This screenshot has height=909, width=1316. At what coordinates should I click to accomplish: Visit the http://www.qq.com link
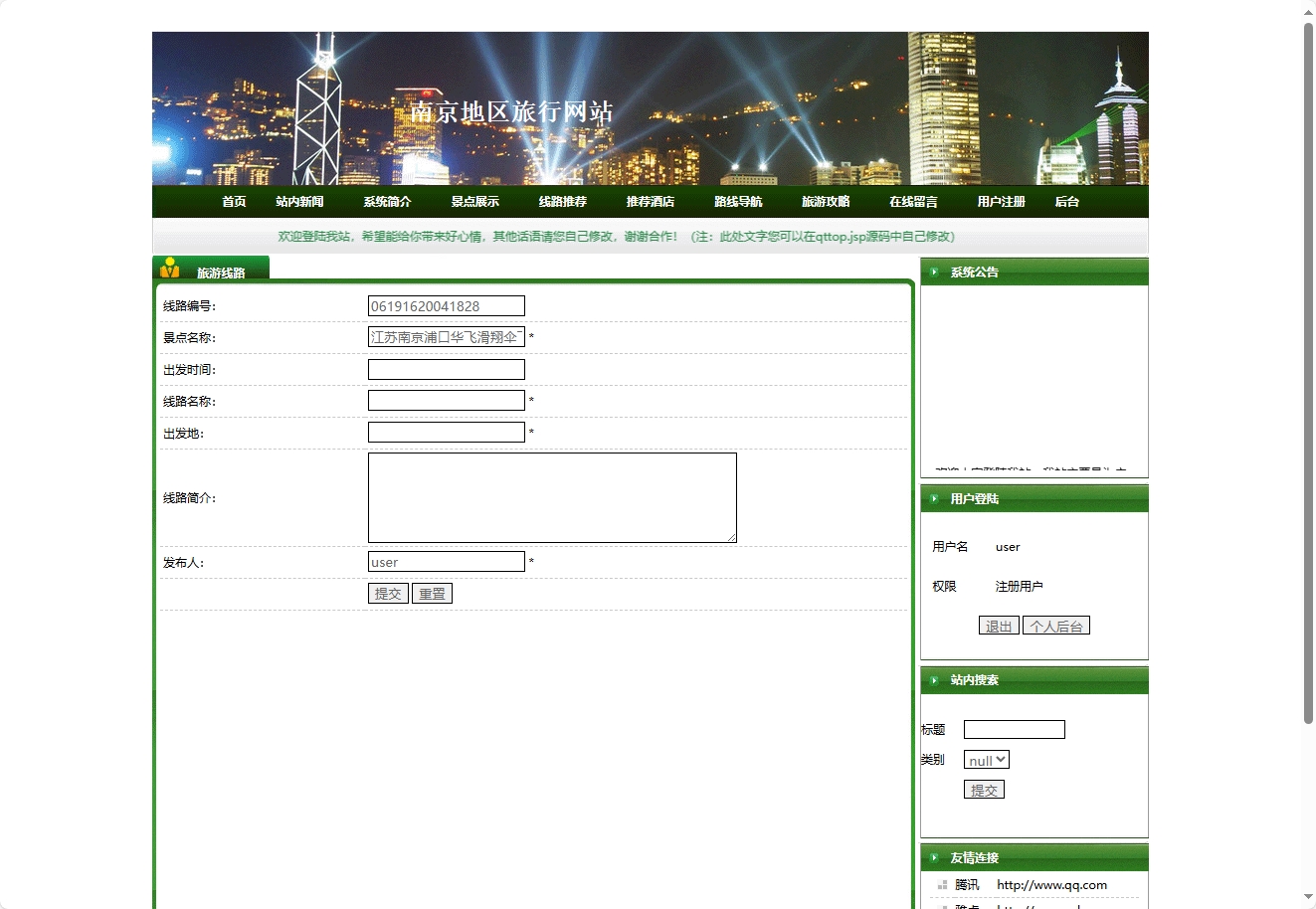click(x=1051, y=885)
